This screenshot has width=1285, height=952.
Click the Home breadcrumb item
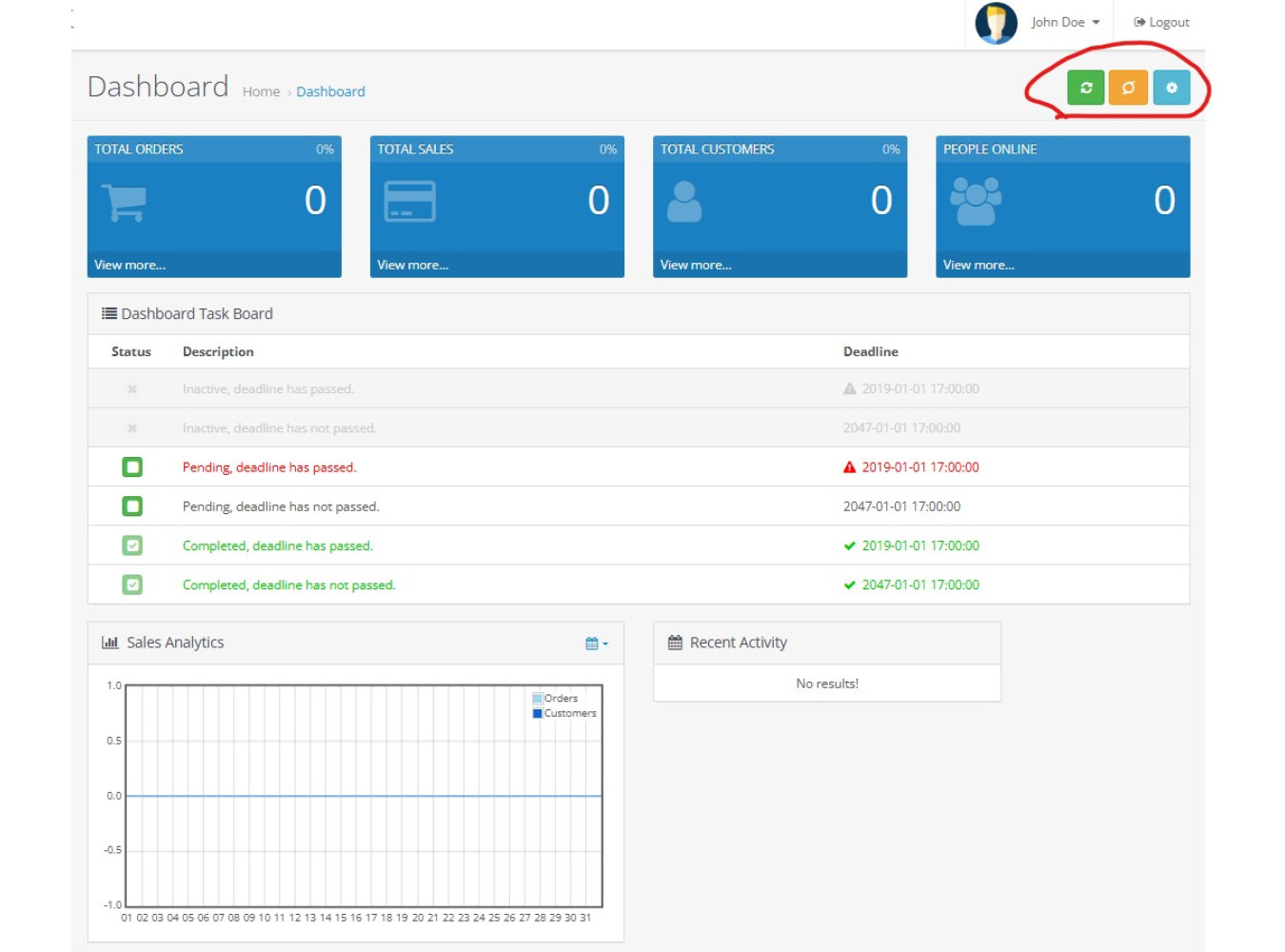tap(261, 90)
